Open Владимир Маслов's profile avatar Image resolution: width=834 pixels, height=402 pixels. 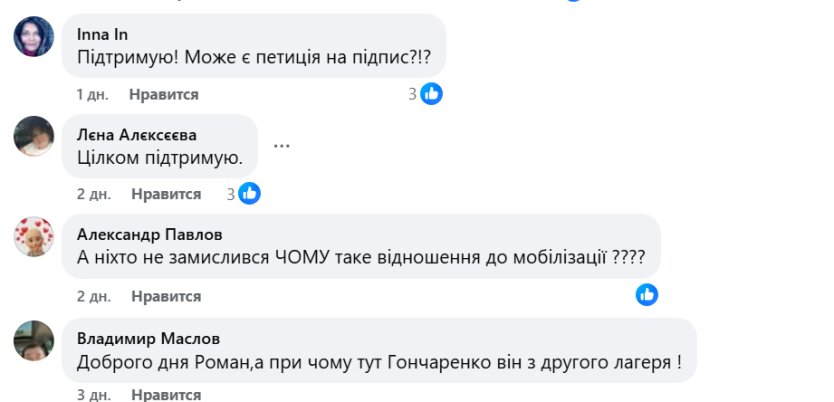33,340
